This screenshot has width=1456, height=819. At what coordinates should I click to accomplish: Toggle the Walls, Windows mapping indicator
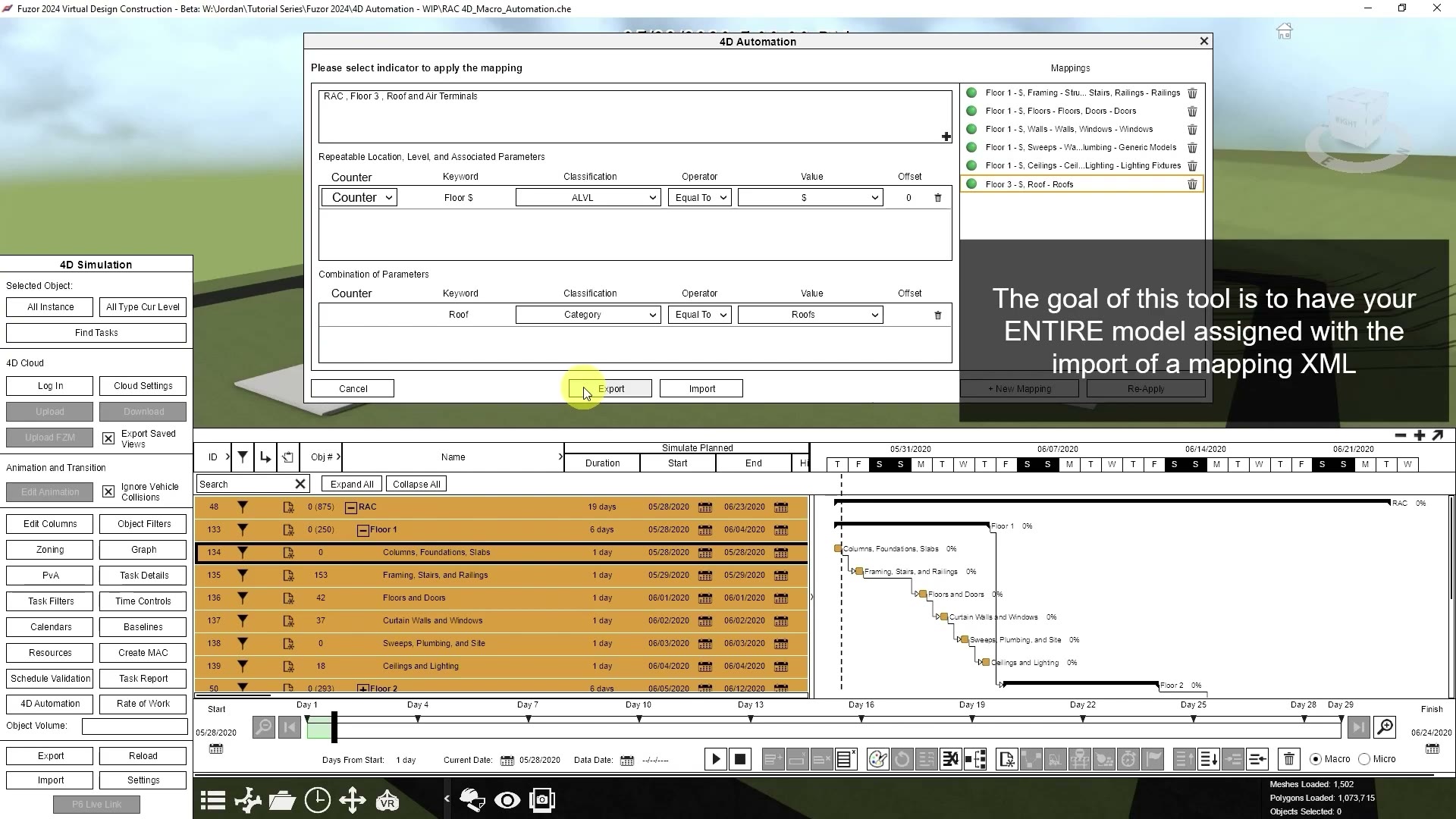point(971,129)
